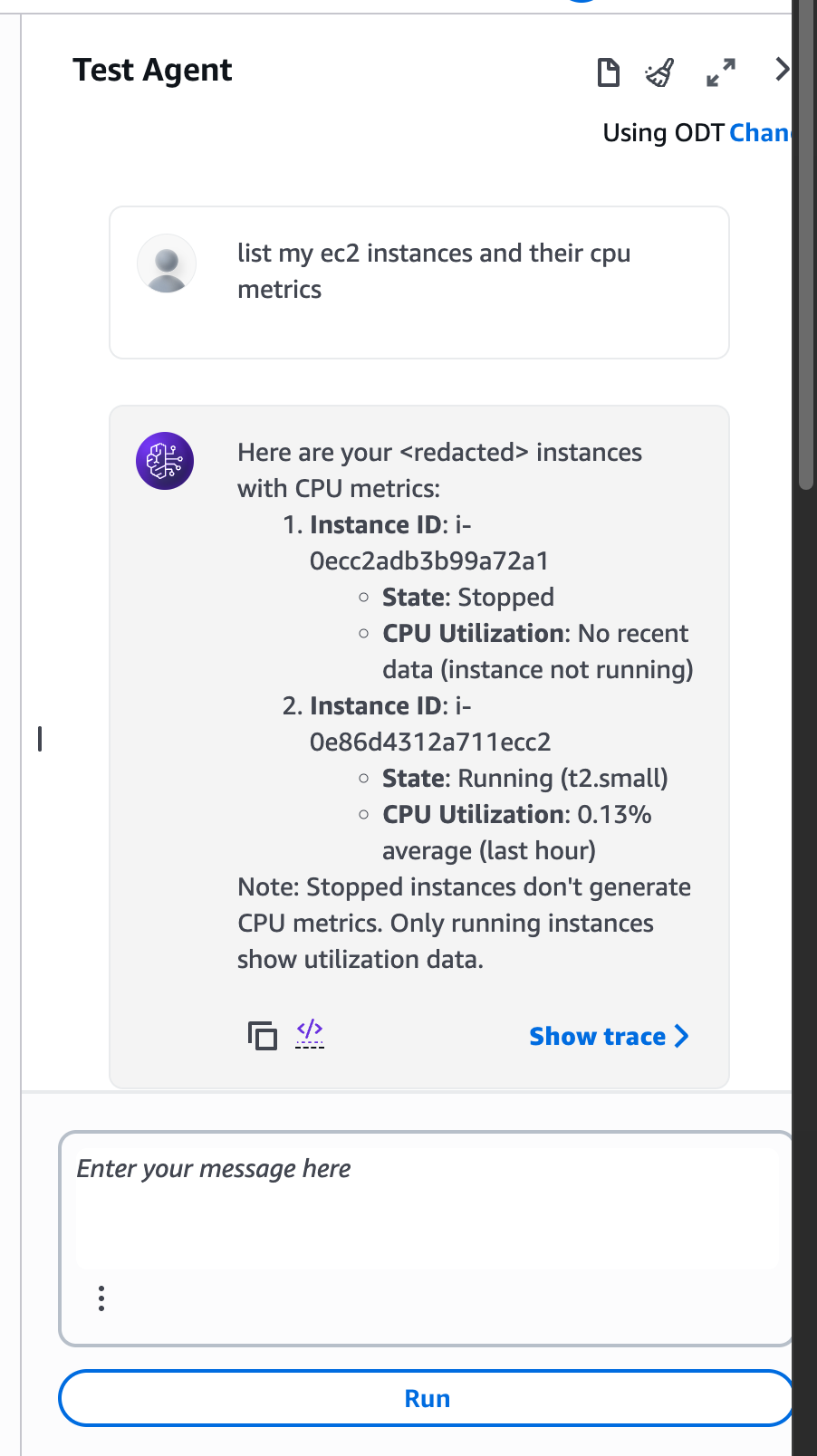Screen dimensions: 817x1456
Task: Open the code view icon under response
Action: coord(310,1032)
